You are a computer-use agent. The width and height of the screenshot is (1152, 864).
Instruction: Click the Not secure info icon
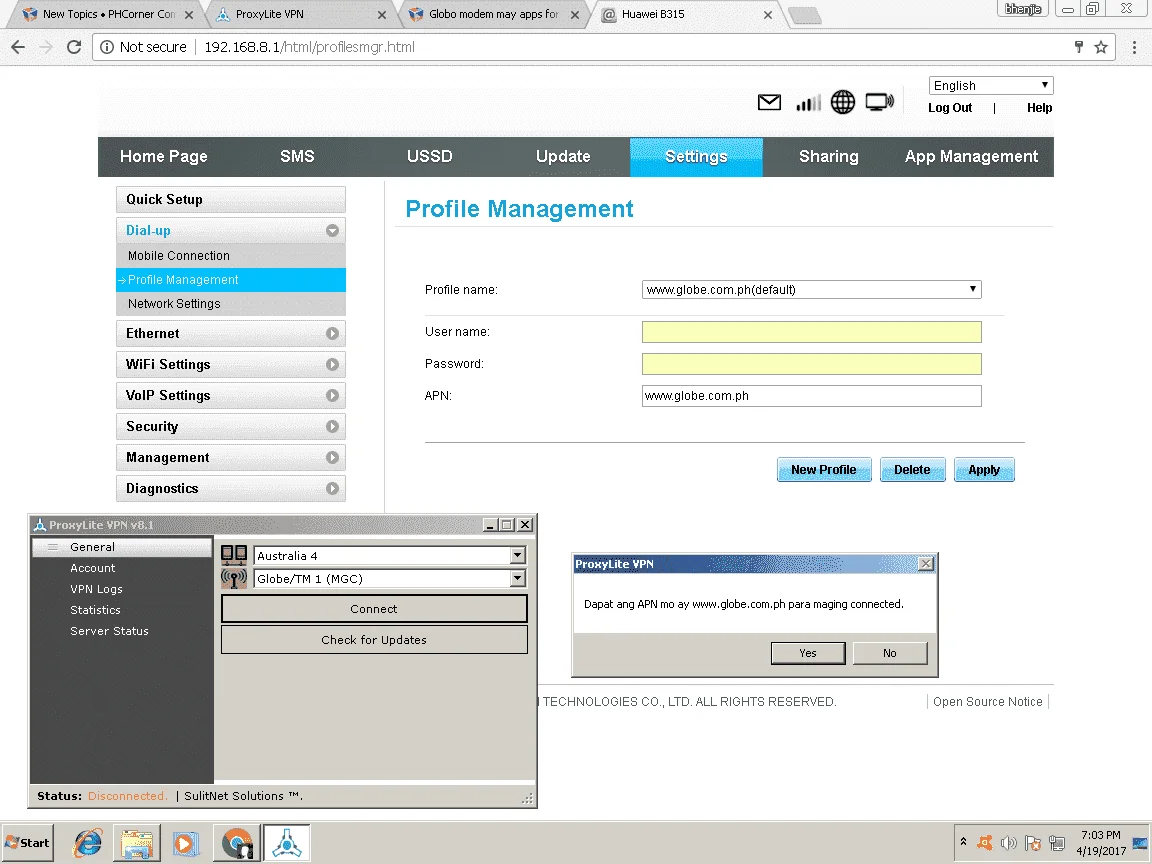[x=107, y=47]
